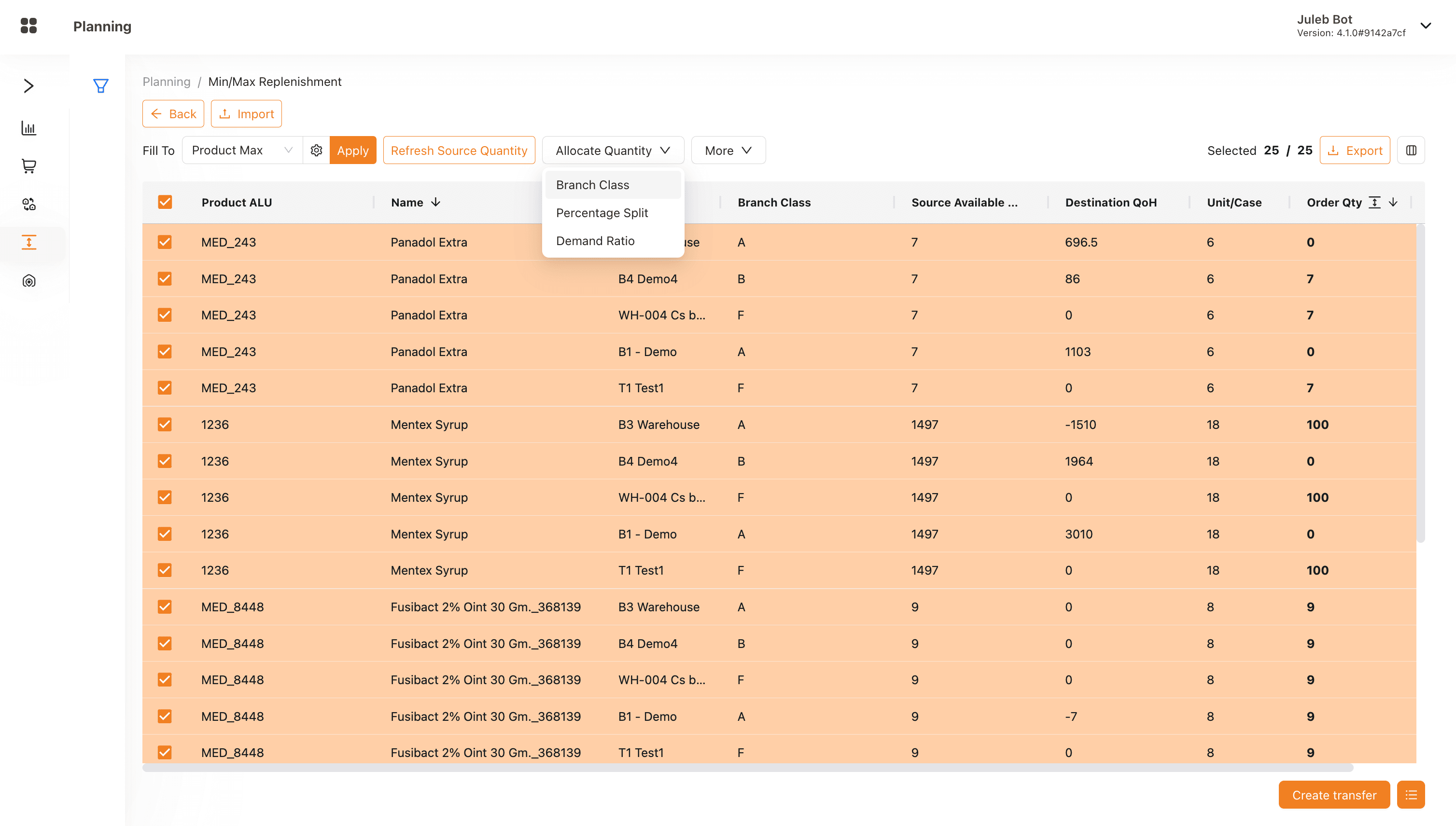Image resolution: width=1456 pixels, height=826 pixels.
Task: Click the Destination QoH column header
Action: [x=1110, y=203]
